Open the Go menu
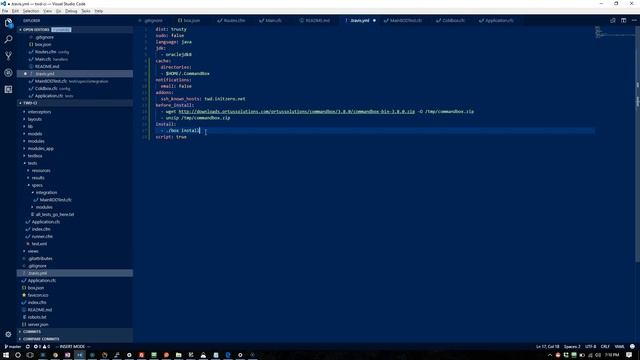640x360 pixels. coord(58,11)
